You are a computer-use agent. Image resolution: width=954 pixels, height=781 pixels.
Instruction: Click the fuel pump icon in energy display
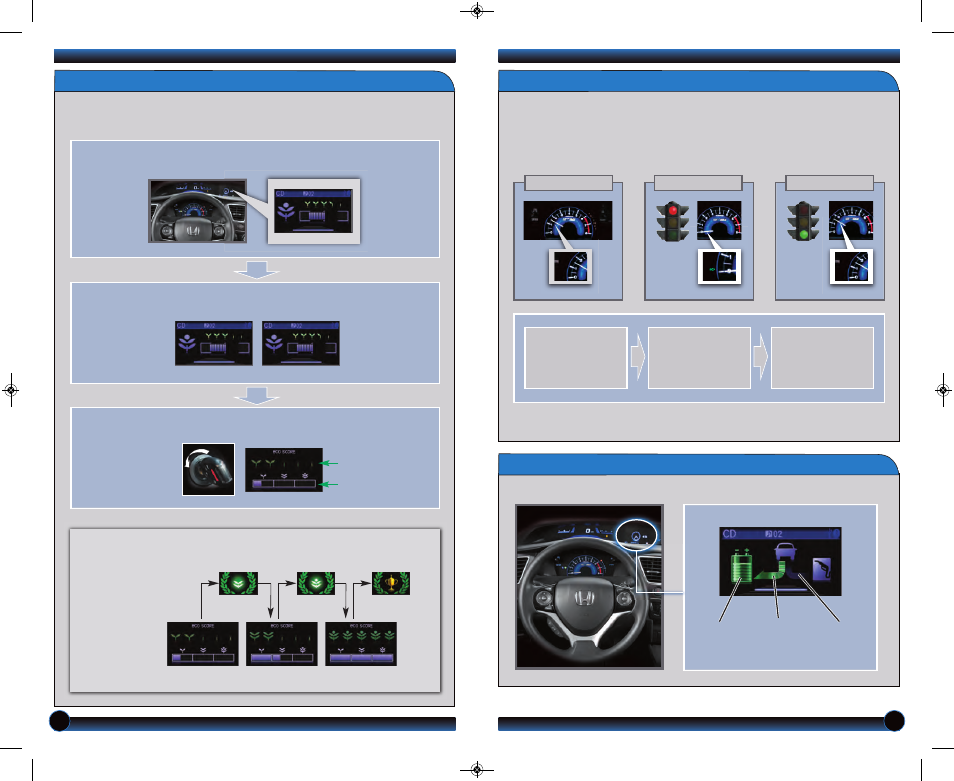821,570
